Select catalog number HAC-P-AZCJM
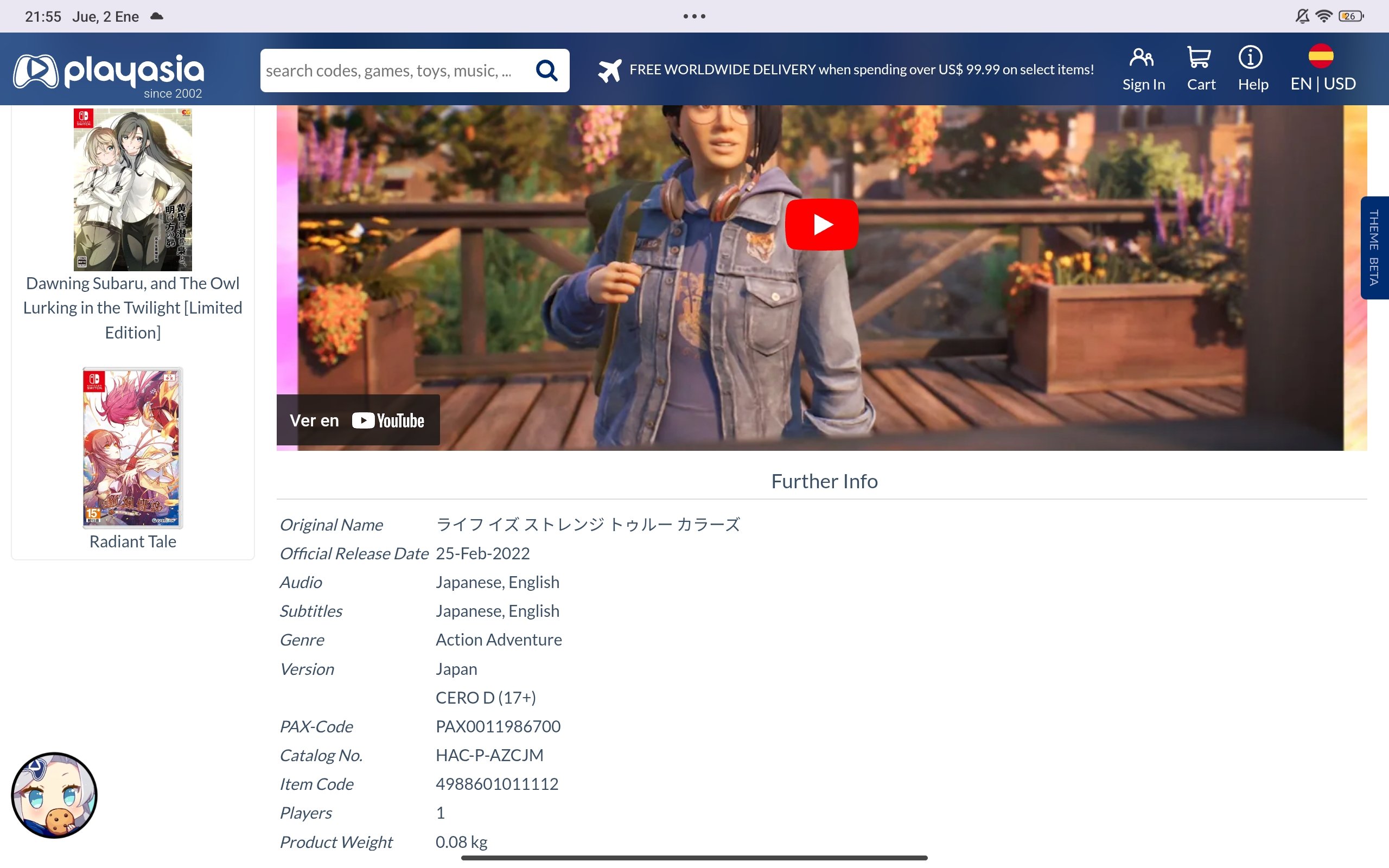Screen dimensions: 1389x868 click(x=489, y=755)
